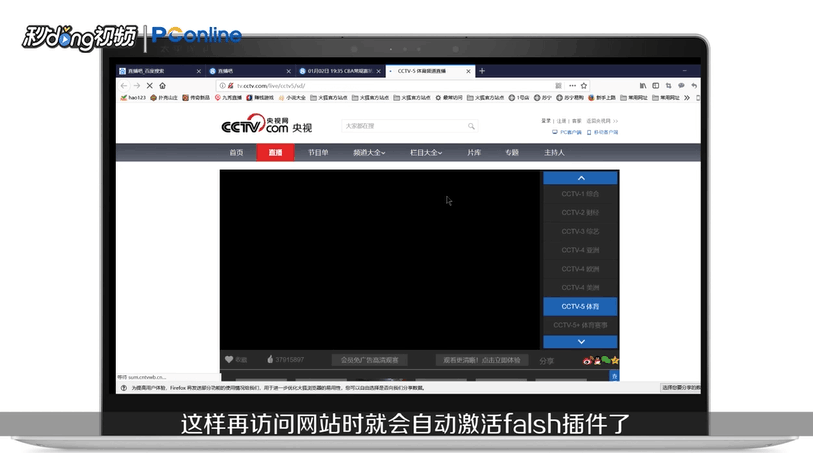
Task: Select CCTV-4 美洲 channel
Action: tap(580, 287)
